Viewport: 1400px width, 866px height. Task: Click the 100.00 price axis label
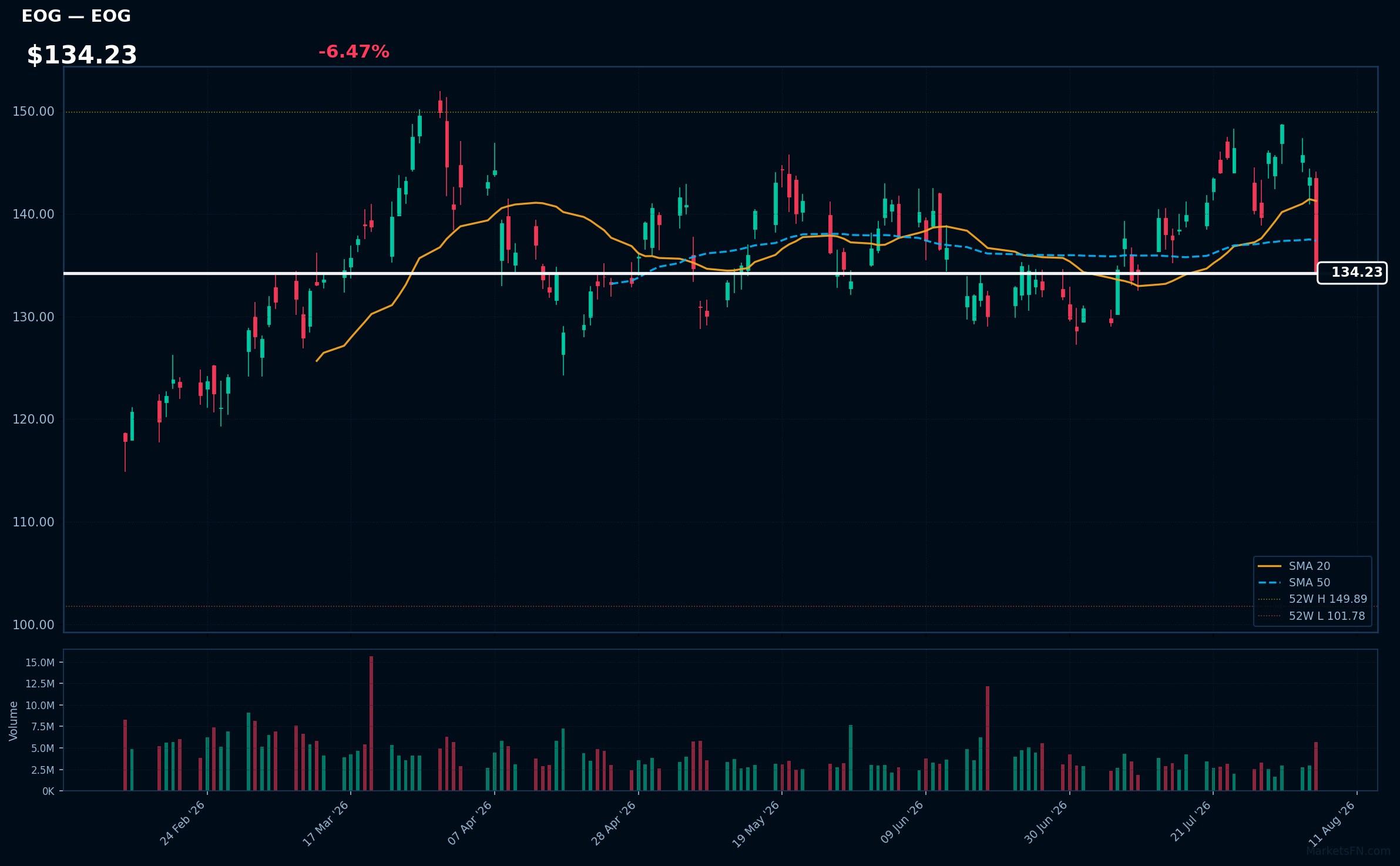[x=33, y=625]
